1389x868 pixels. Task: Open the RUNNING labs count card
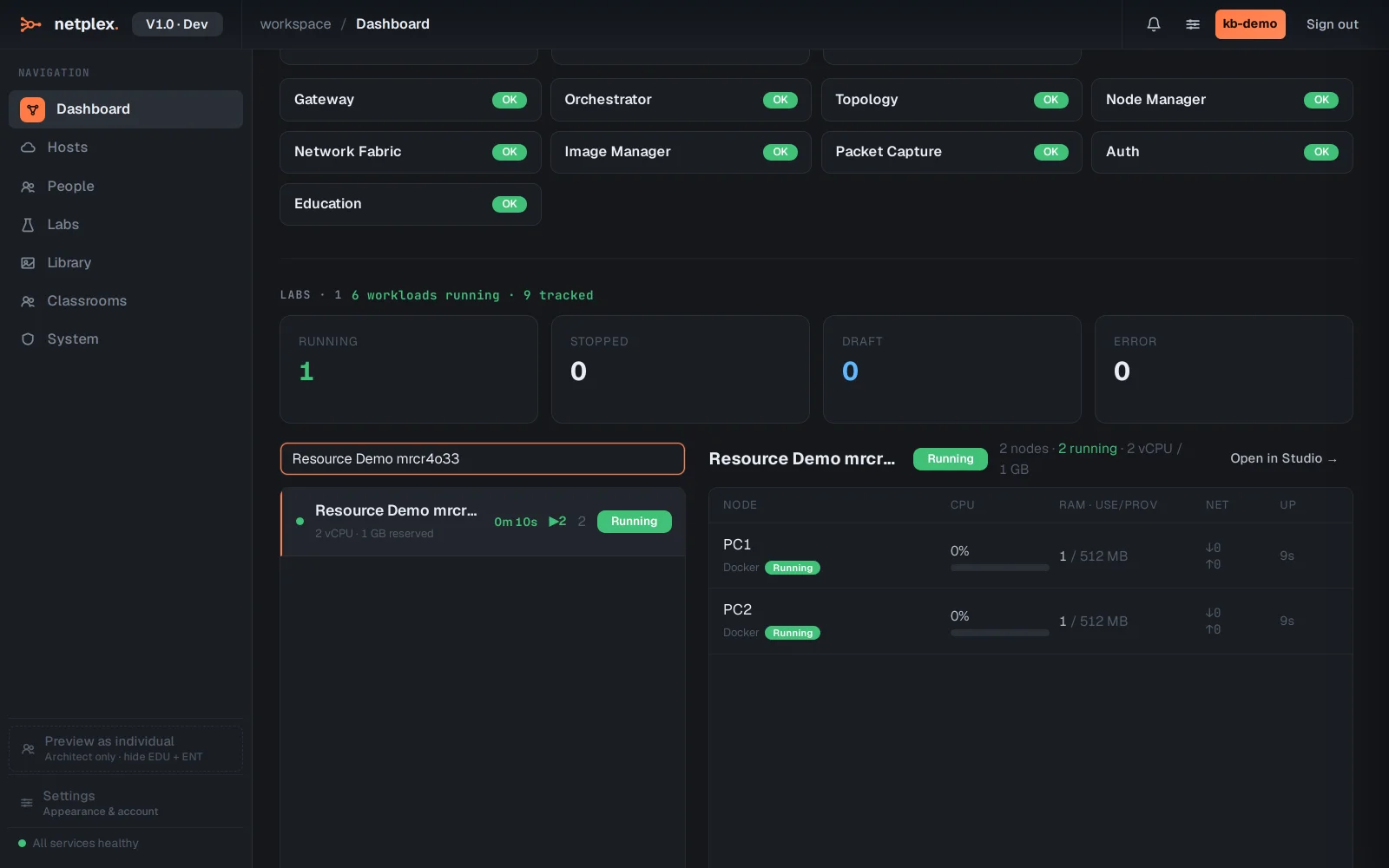point(409,370)
